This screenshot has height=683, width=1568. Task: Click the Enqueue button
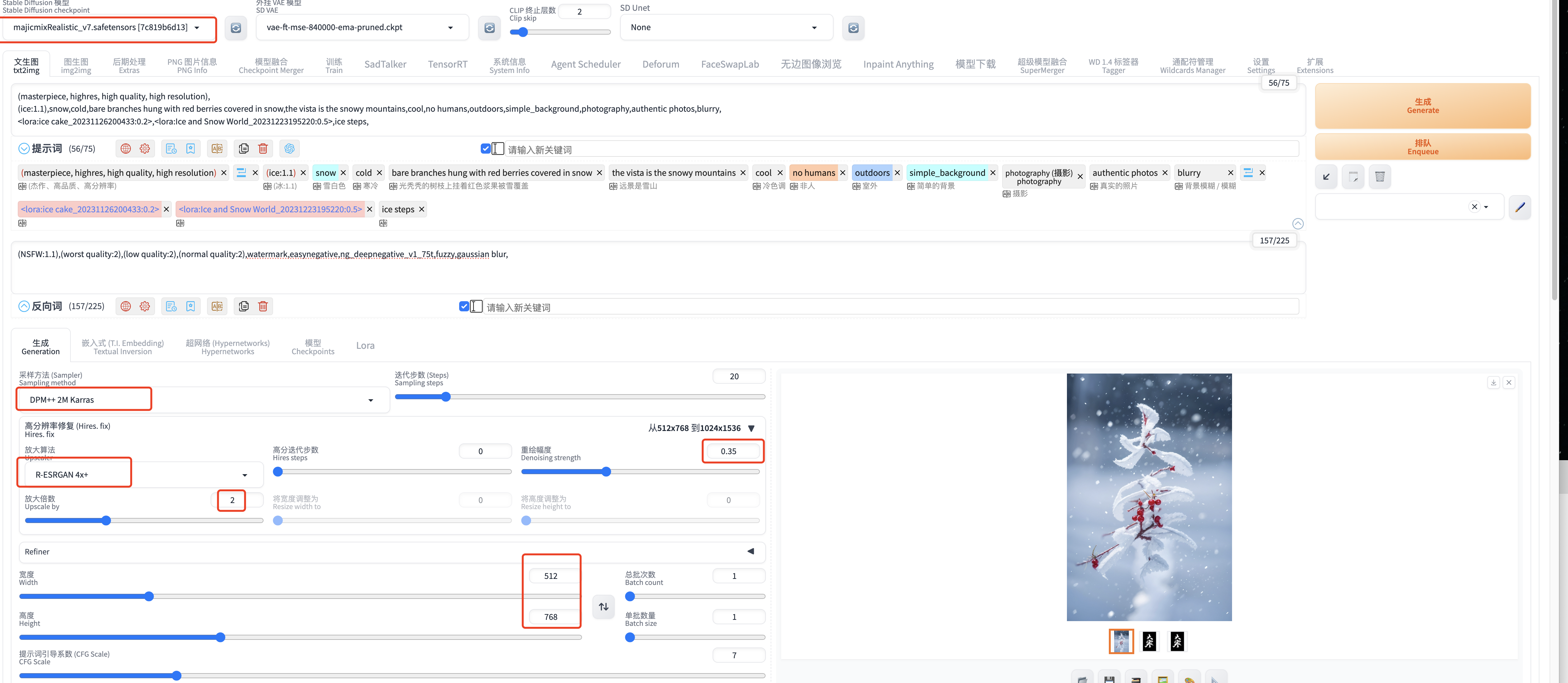click(x=1423, y=147)
